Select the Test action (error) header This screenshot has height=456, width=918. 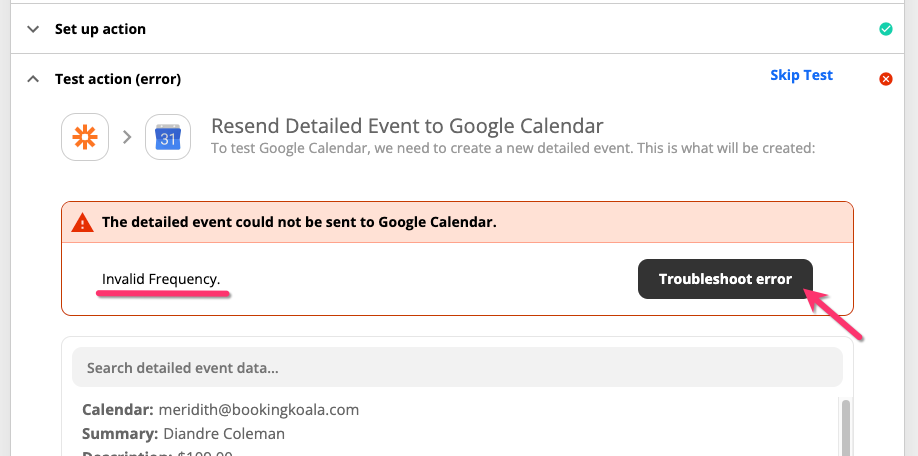pyautogui.click(x=118, y=79)
